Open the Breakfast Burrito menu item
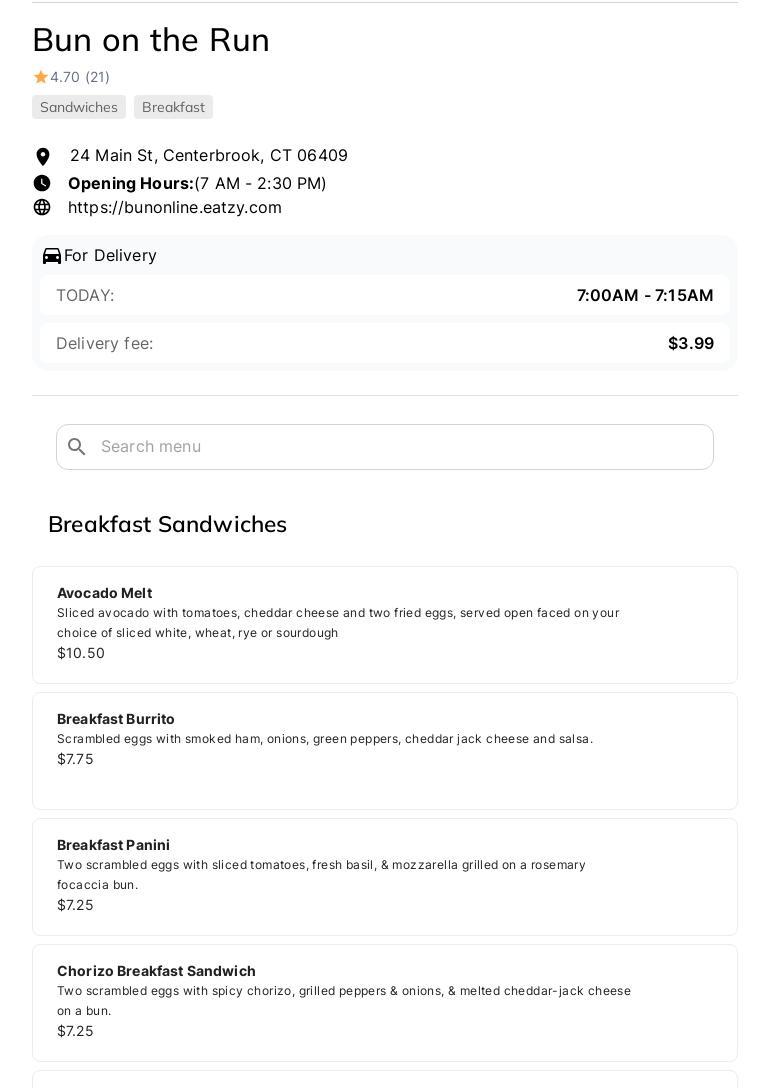Viewport: 770px width, 1088px height. (x=385, y=750)
